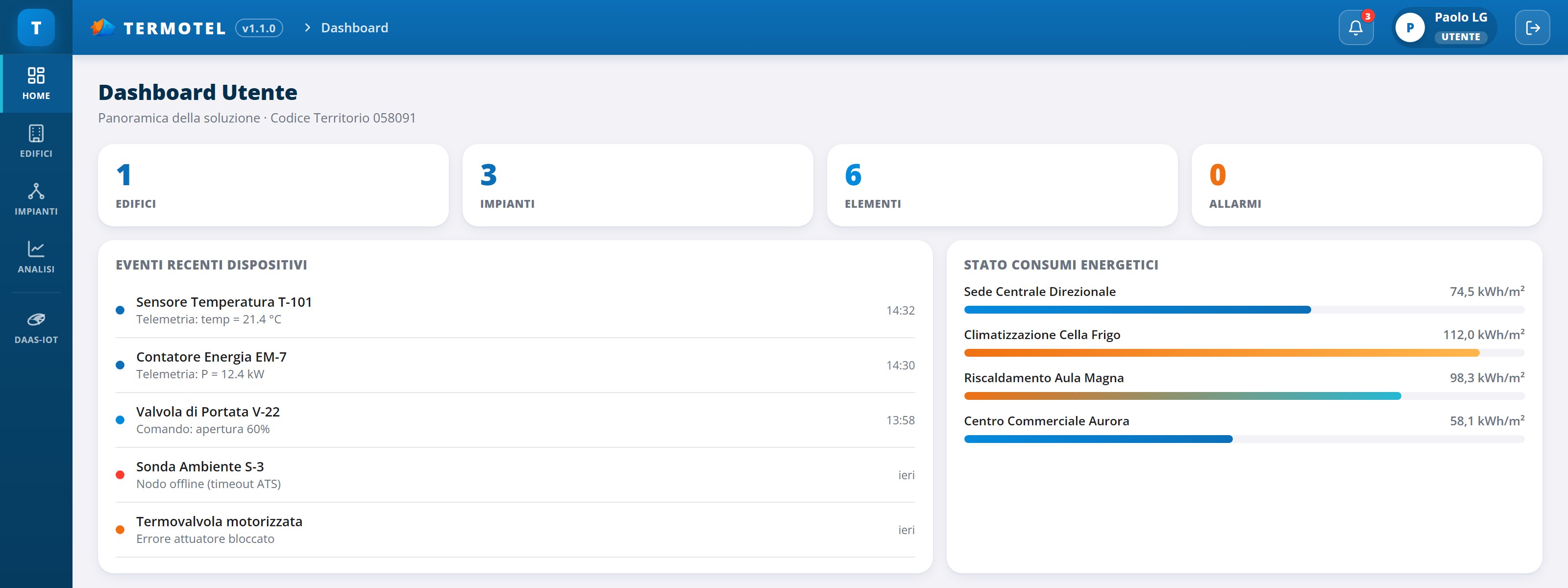Select the Sonda Ambiente S-3 event
Viewport: 1568px width, 588px height.
coord(515,475)
